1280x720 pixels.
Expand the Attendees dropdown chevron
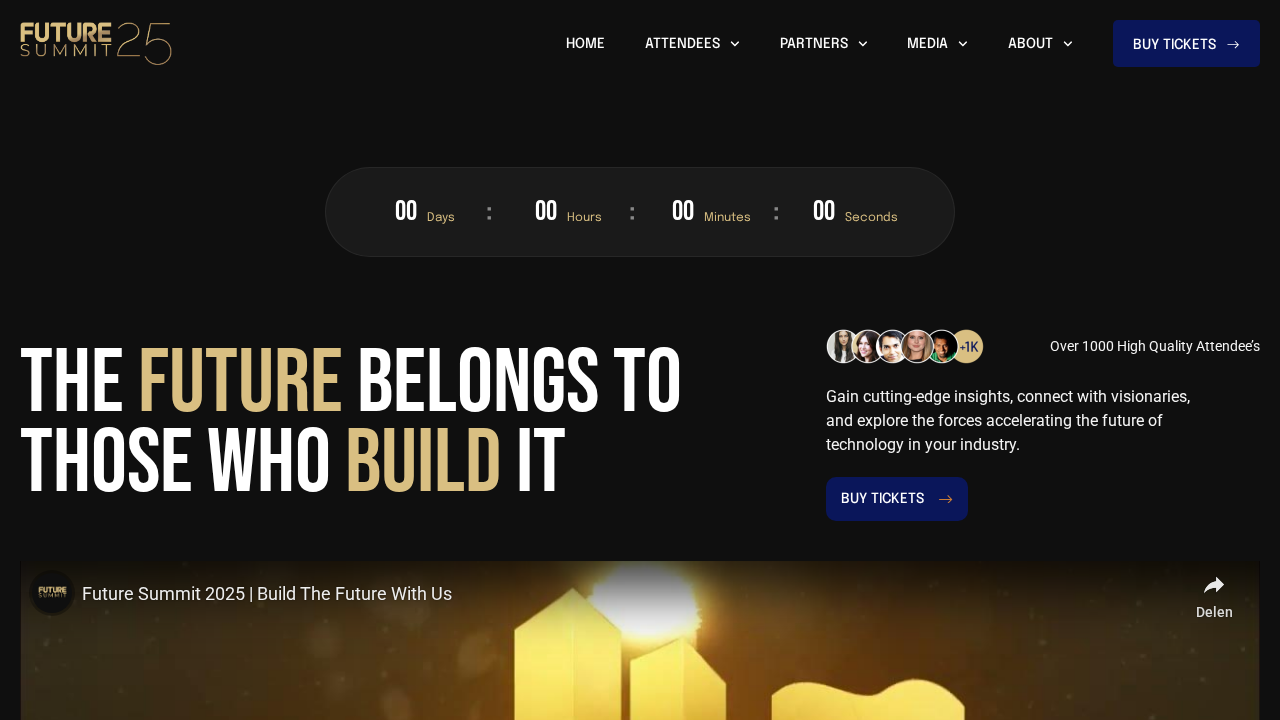(x=735, y=44)
